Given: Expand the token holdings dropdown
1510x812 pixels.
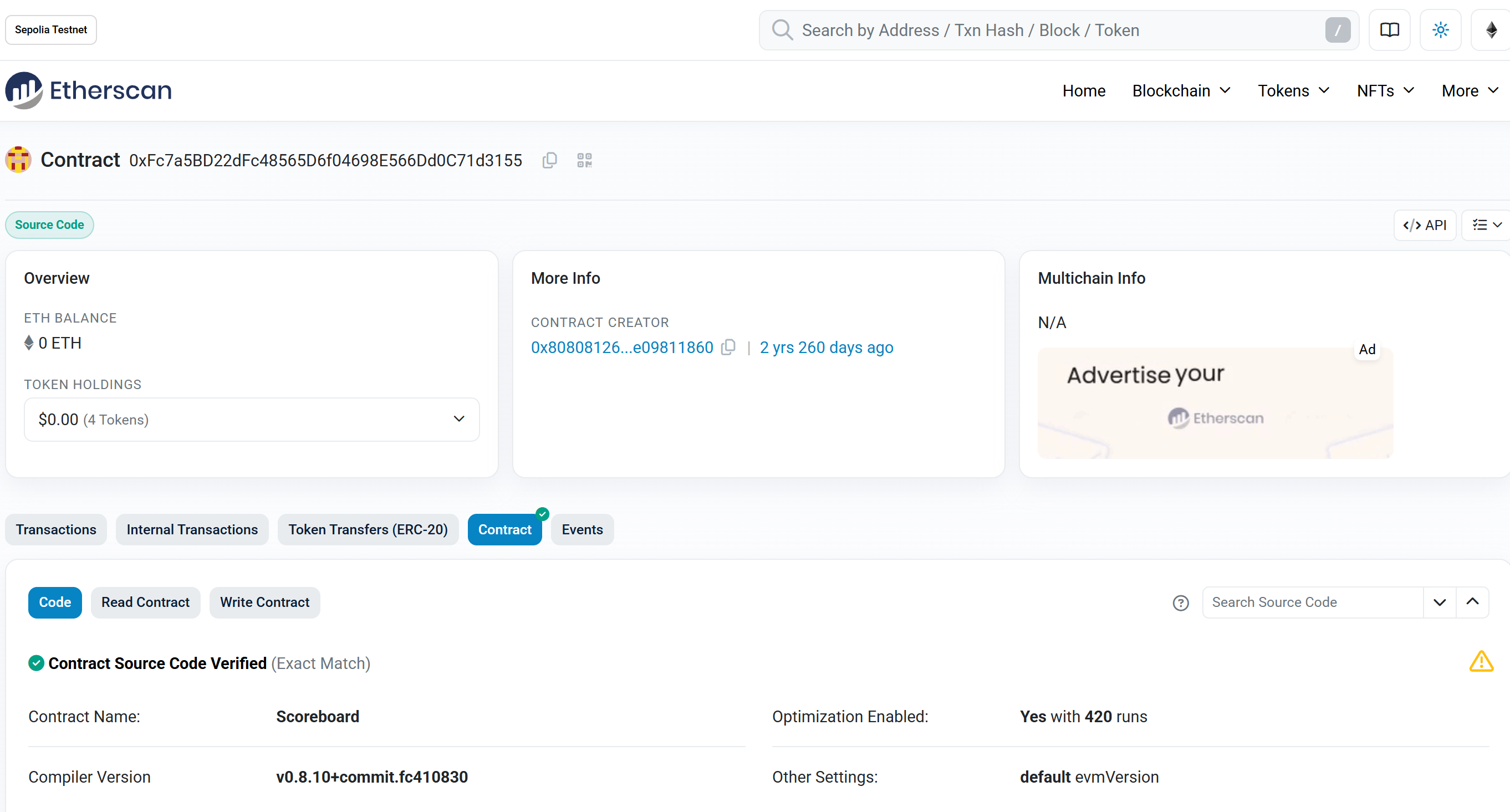Looking at the screenshot, I should click(252, 419).
